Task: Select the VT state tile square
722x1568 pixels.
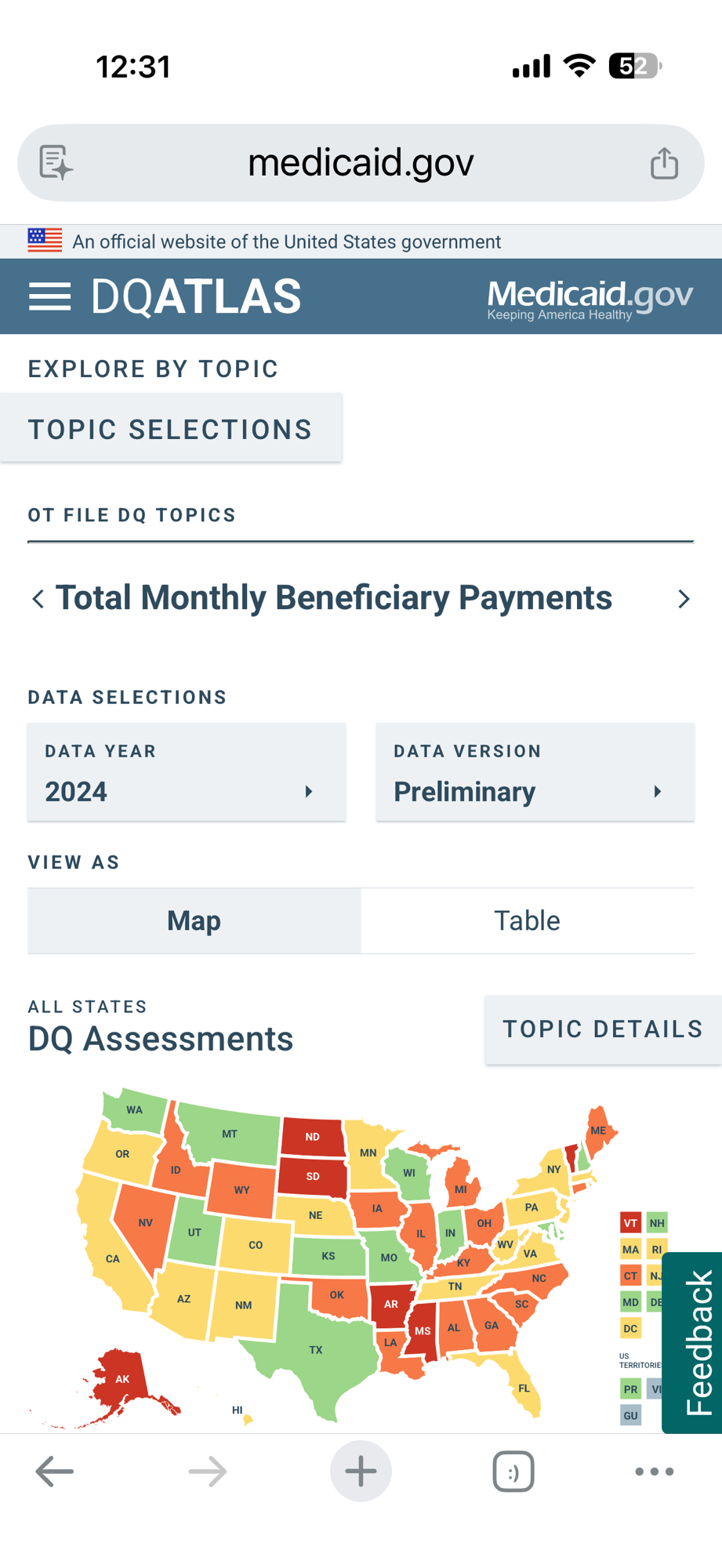Action: pos(630,1223)
